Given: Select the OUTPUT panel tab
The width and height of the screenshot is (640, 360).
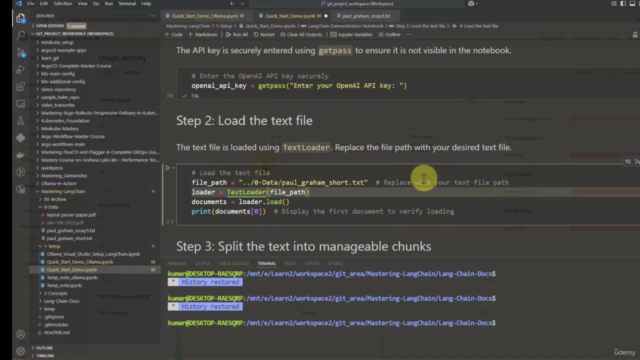Looking at the screenshot, I should (x=202, y=264).
